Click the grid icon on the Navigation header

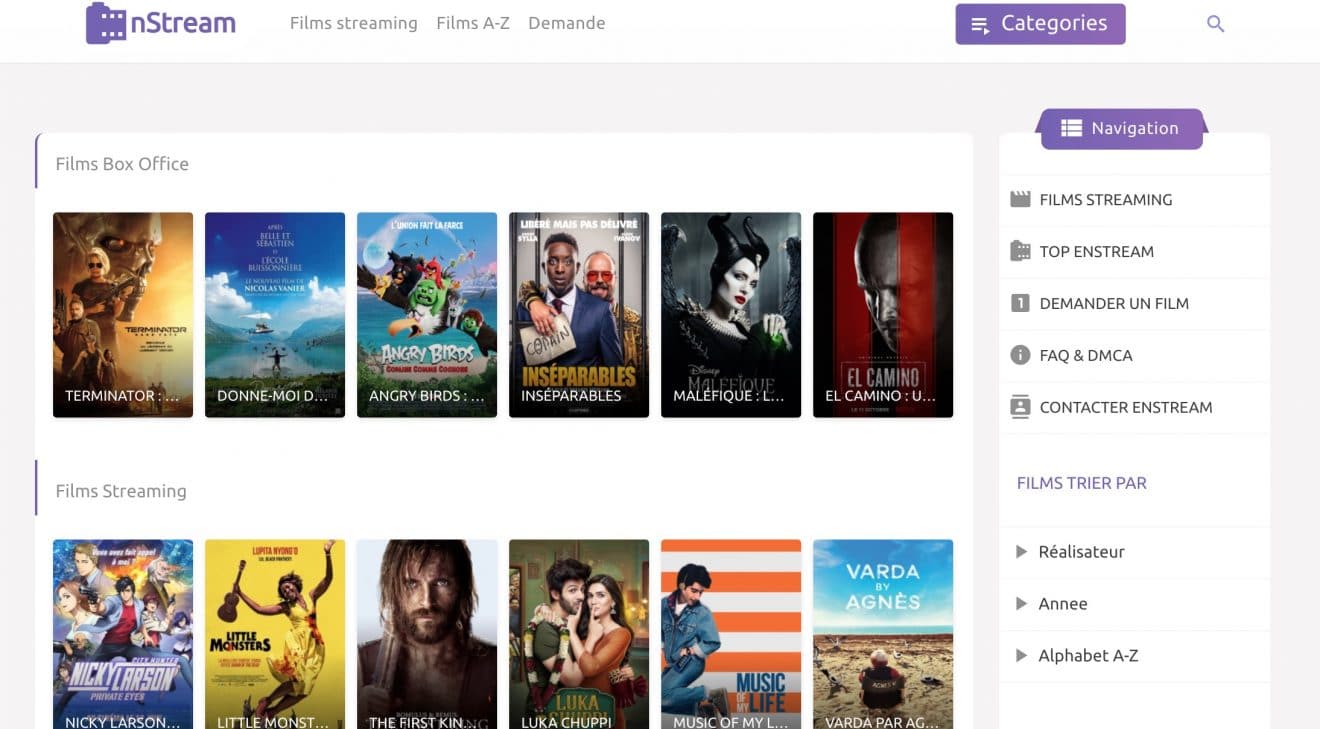[1070, 128]
